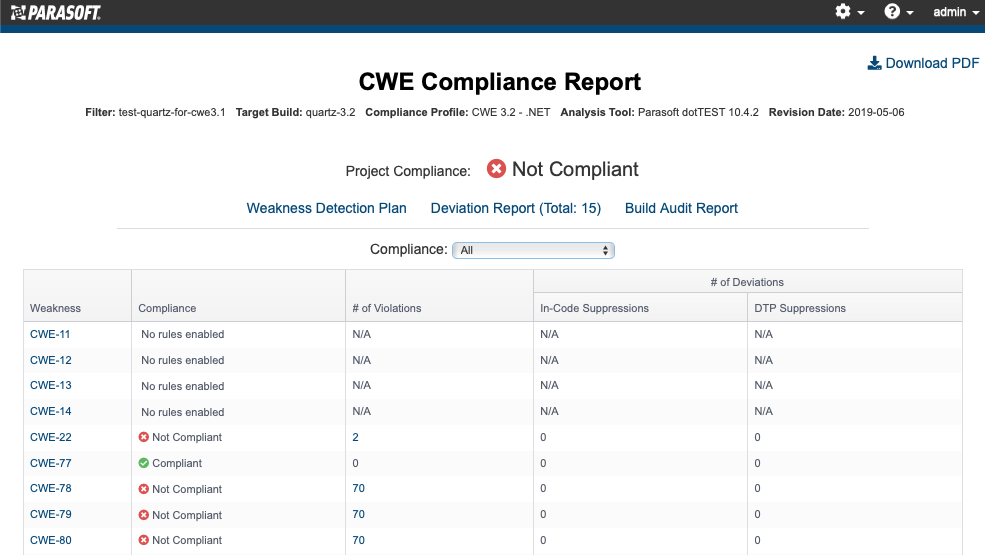Click the CWE Compliance Report title
The width and height of the screenshot is (985, 555).
click(x=499, y=82)
